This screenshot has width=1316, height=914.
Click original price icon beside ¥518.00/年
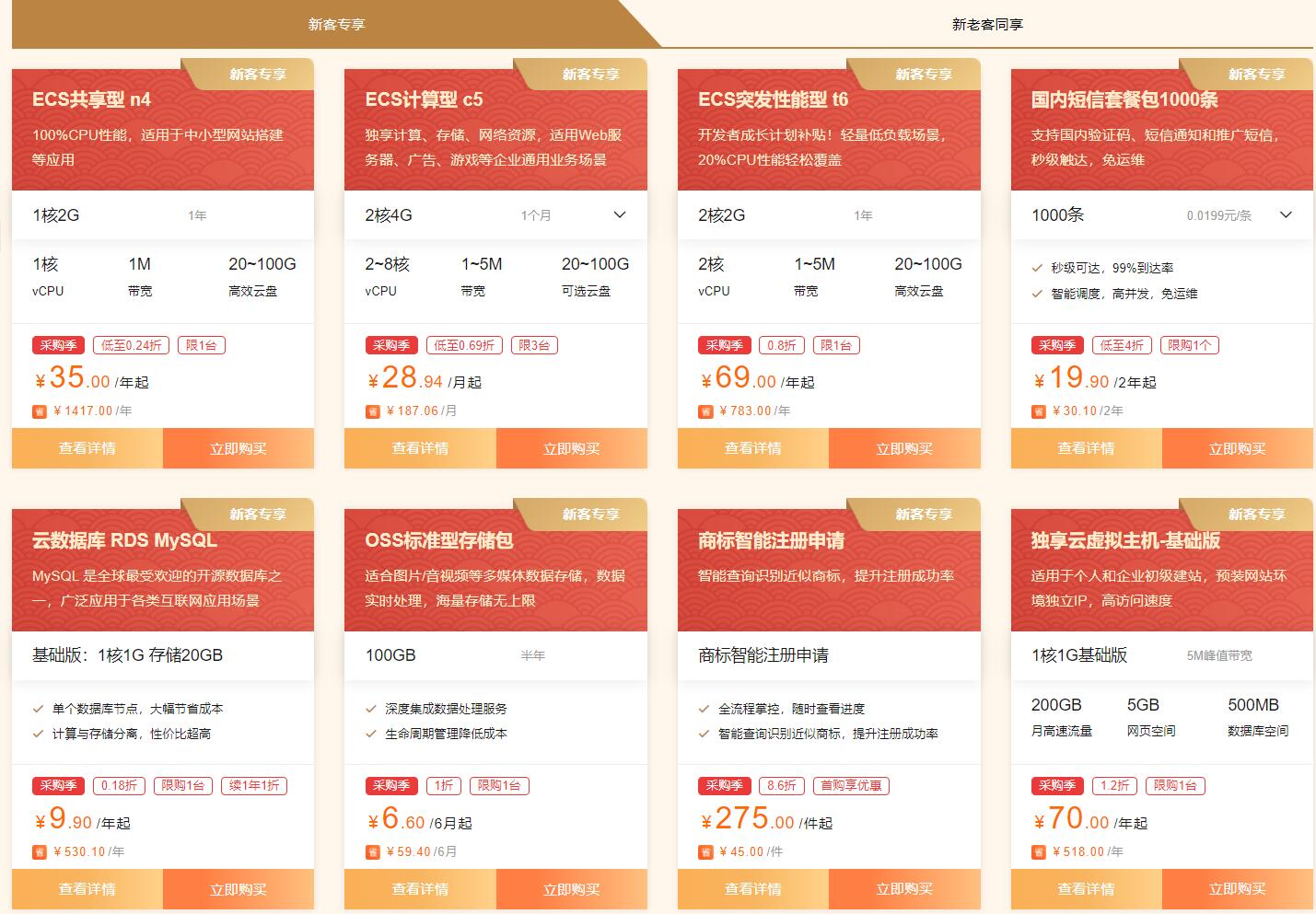click(1039, 852)
